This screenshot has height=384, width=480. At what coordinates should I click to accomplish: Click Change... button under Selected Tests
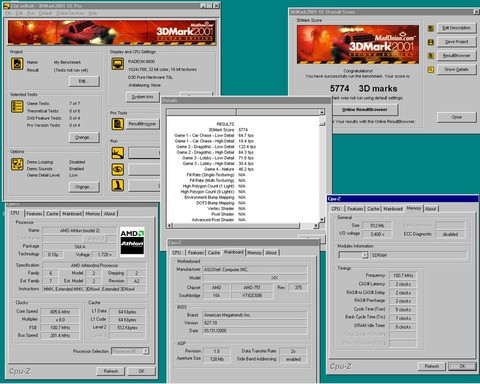(84, 137)
